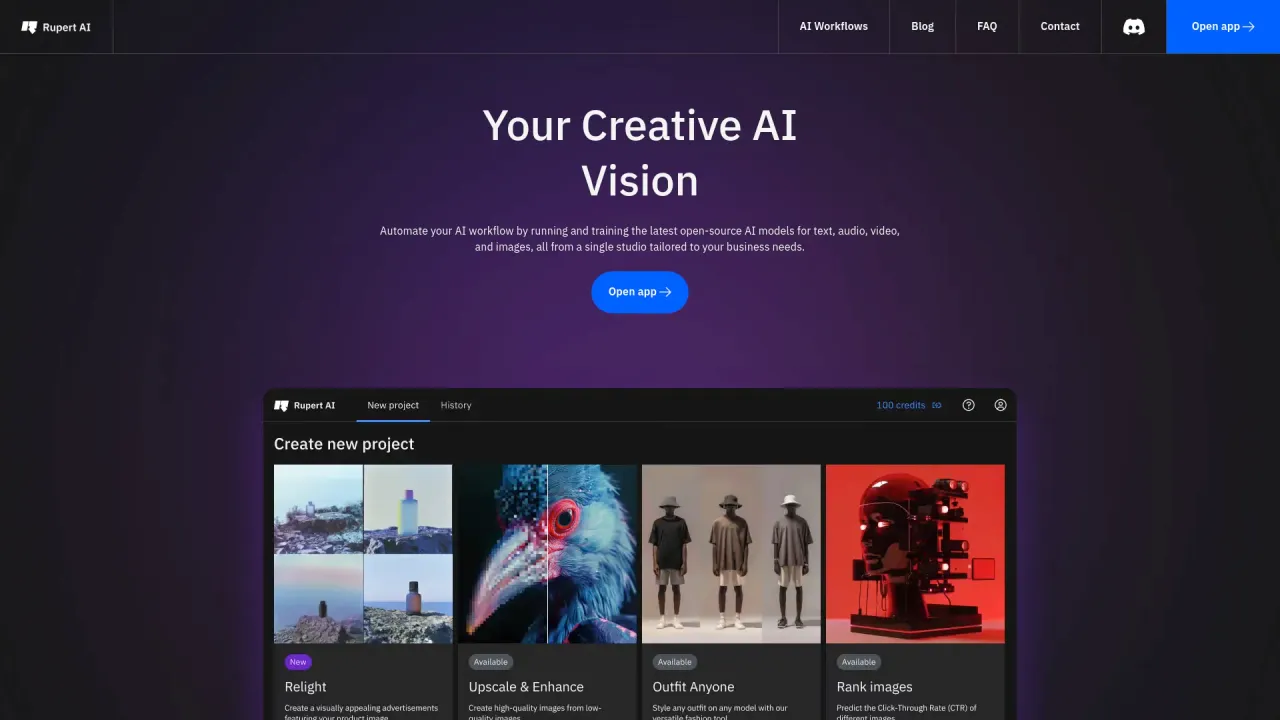Go to the Blog page

[x=922, y=26]
